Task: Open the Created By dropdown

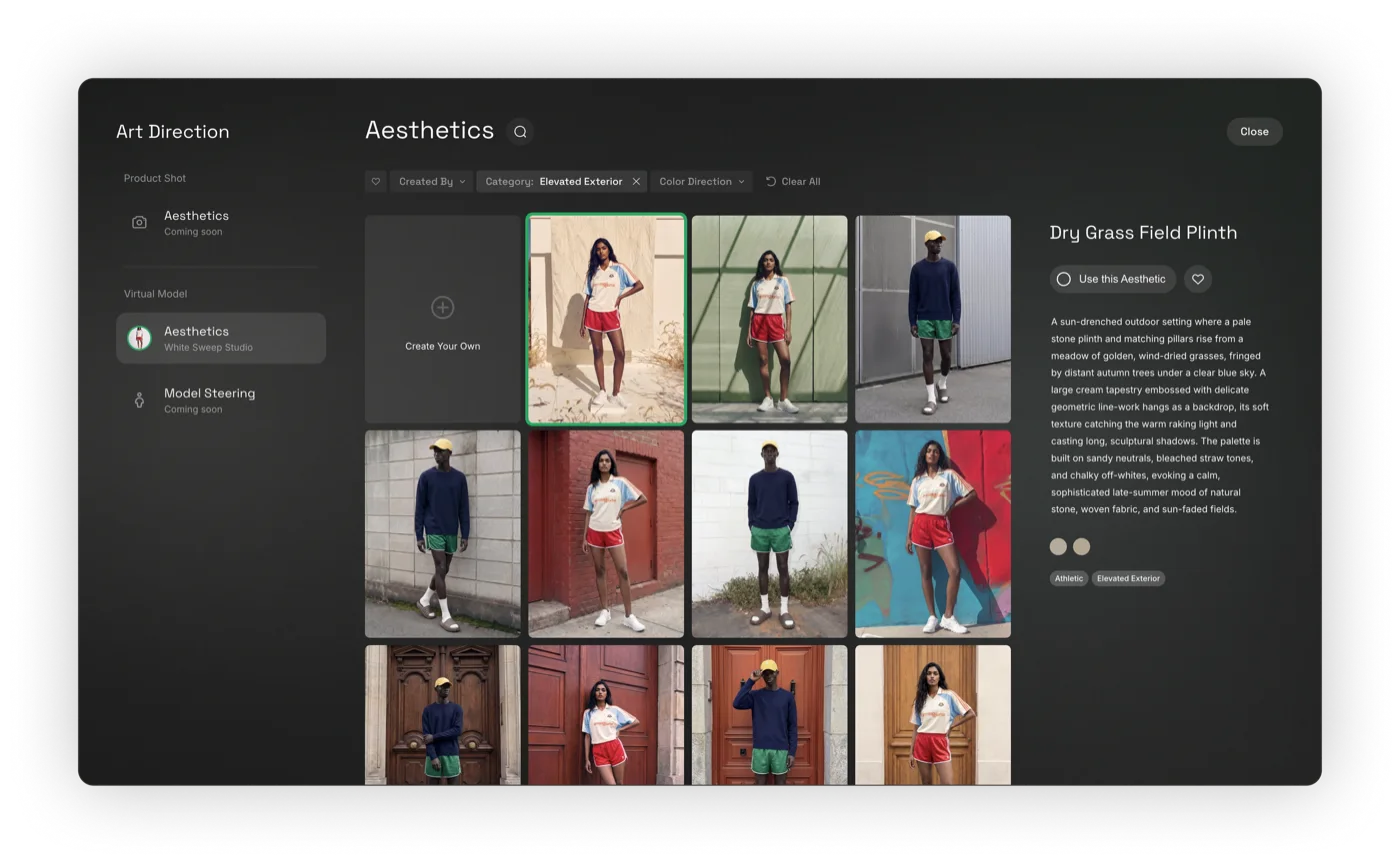Action: (432, 181)
